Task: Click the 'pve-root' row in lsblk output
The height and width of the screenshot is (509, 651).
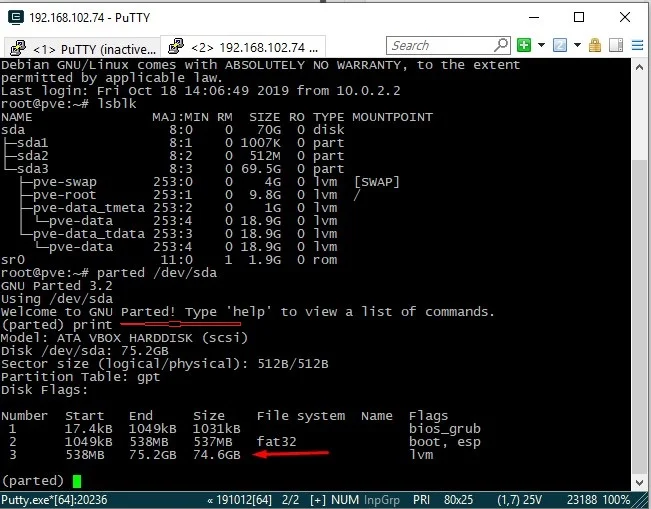Action: click(x=180, y=195)
